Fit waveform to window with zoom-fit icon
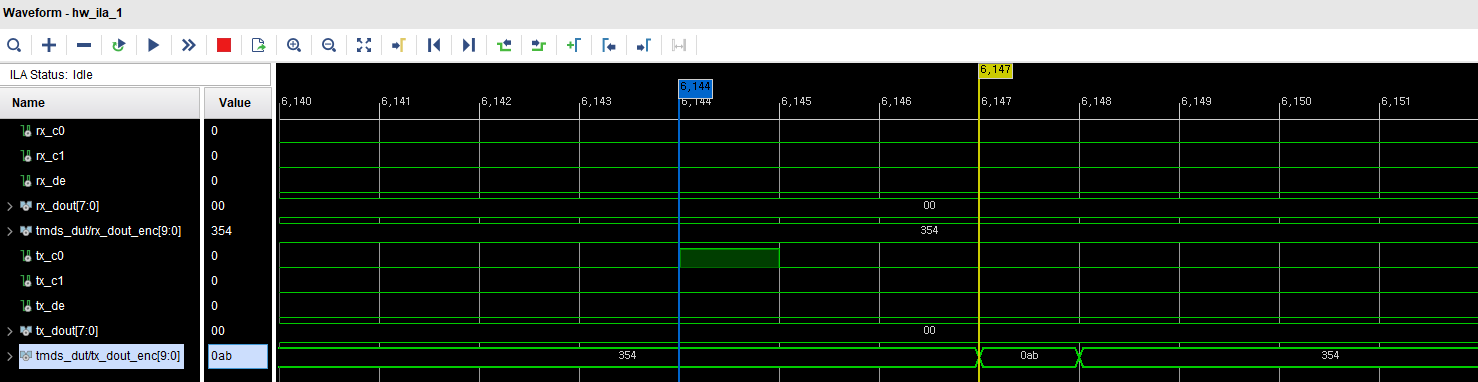Image resolution: width=1478 pixels, height=382 pixels. 364,45
